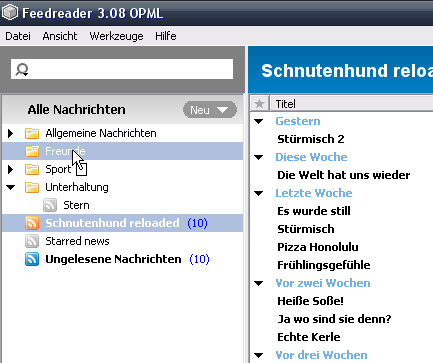
Task: Click the Vor drei Wochen group label
Action: click(x=321, y=355)
